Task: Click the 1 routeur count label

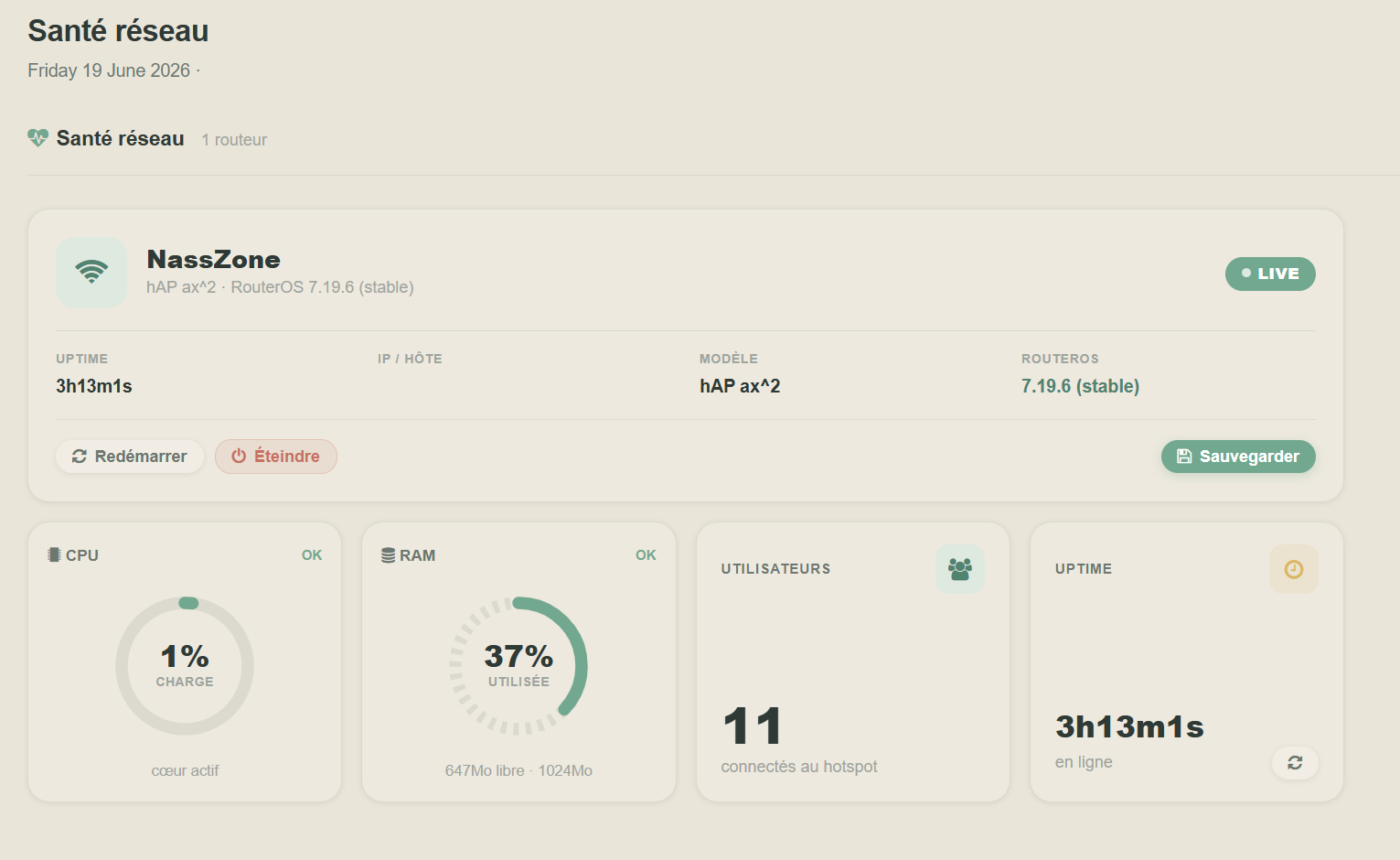Action: coord(234,140)
